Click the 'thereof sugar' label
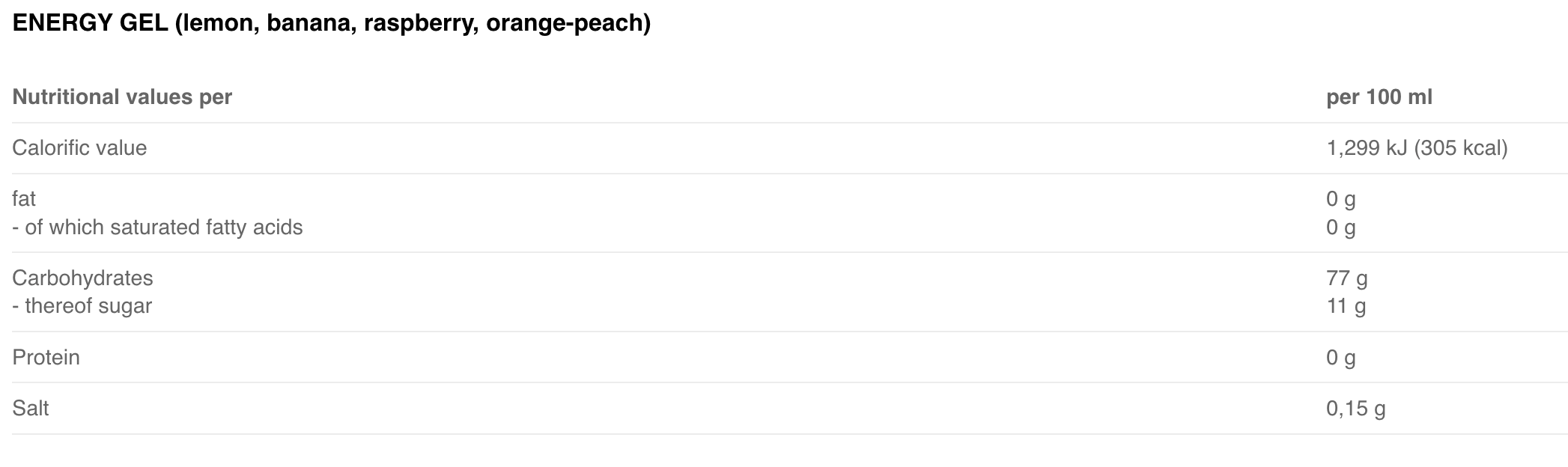This screenshot has height=467, width=1568. (x=88, y=306)
